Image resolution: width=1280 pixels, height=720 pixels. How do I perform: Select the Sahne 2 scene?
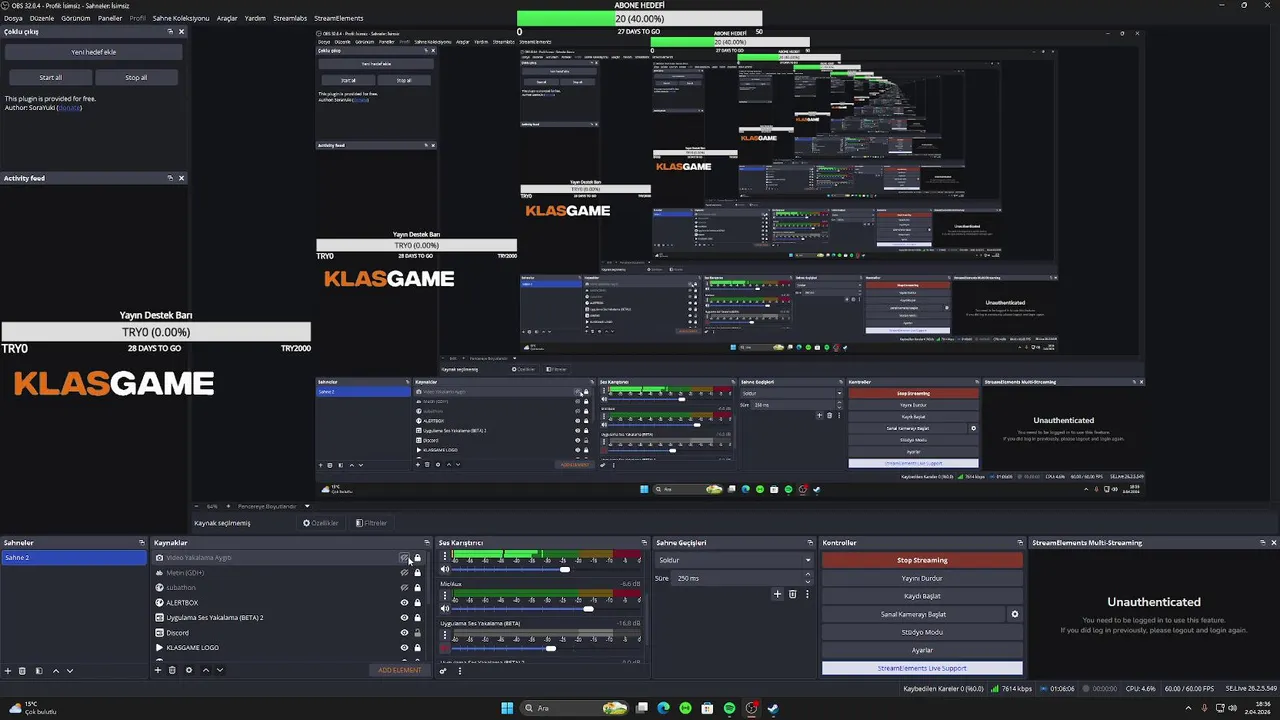[x=74, y=558]
